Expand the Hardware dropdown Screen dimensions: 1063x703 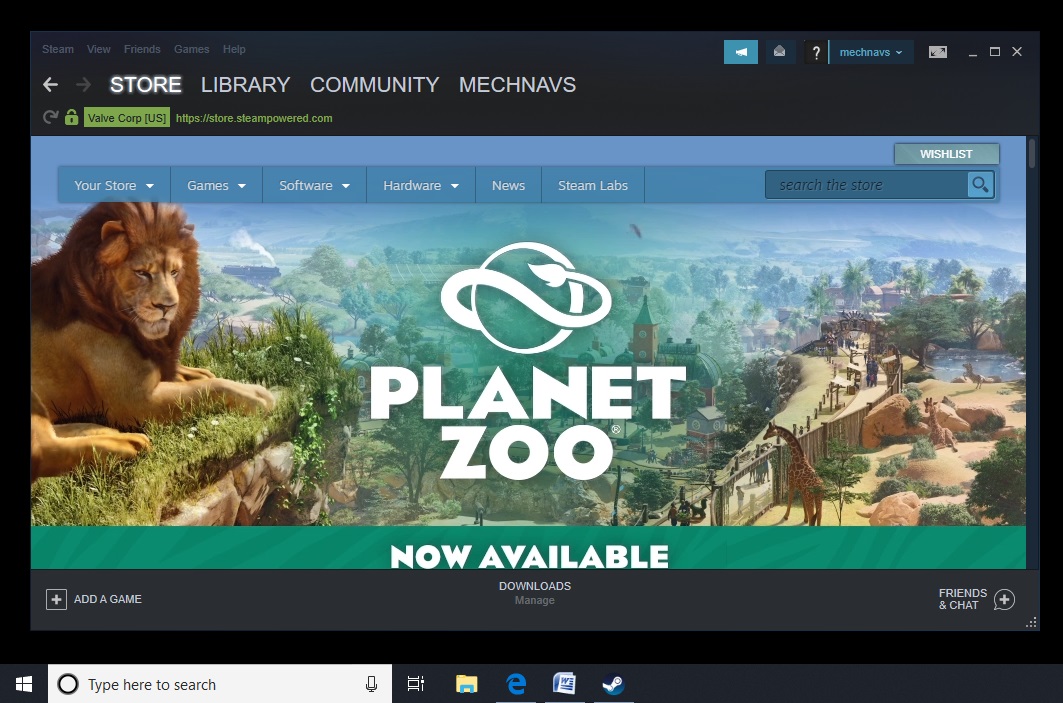421,185
